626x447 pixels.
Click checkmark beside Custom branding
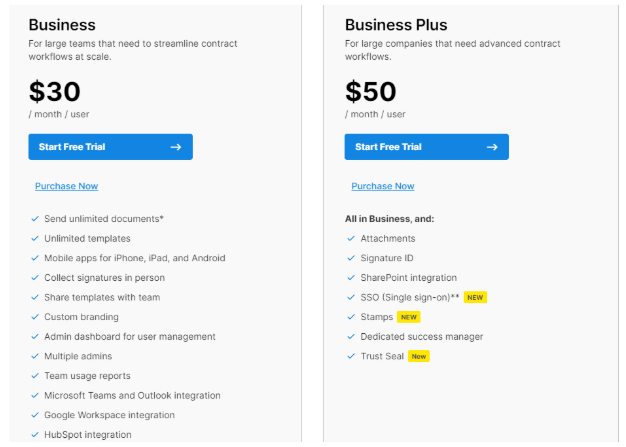click(x=35, y=317)
